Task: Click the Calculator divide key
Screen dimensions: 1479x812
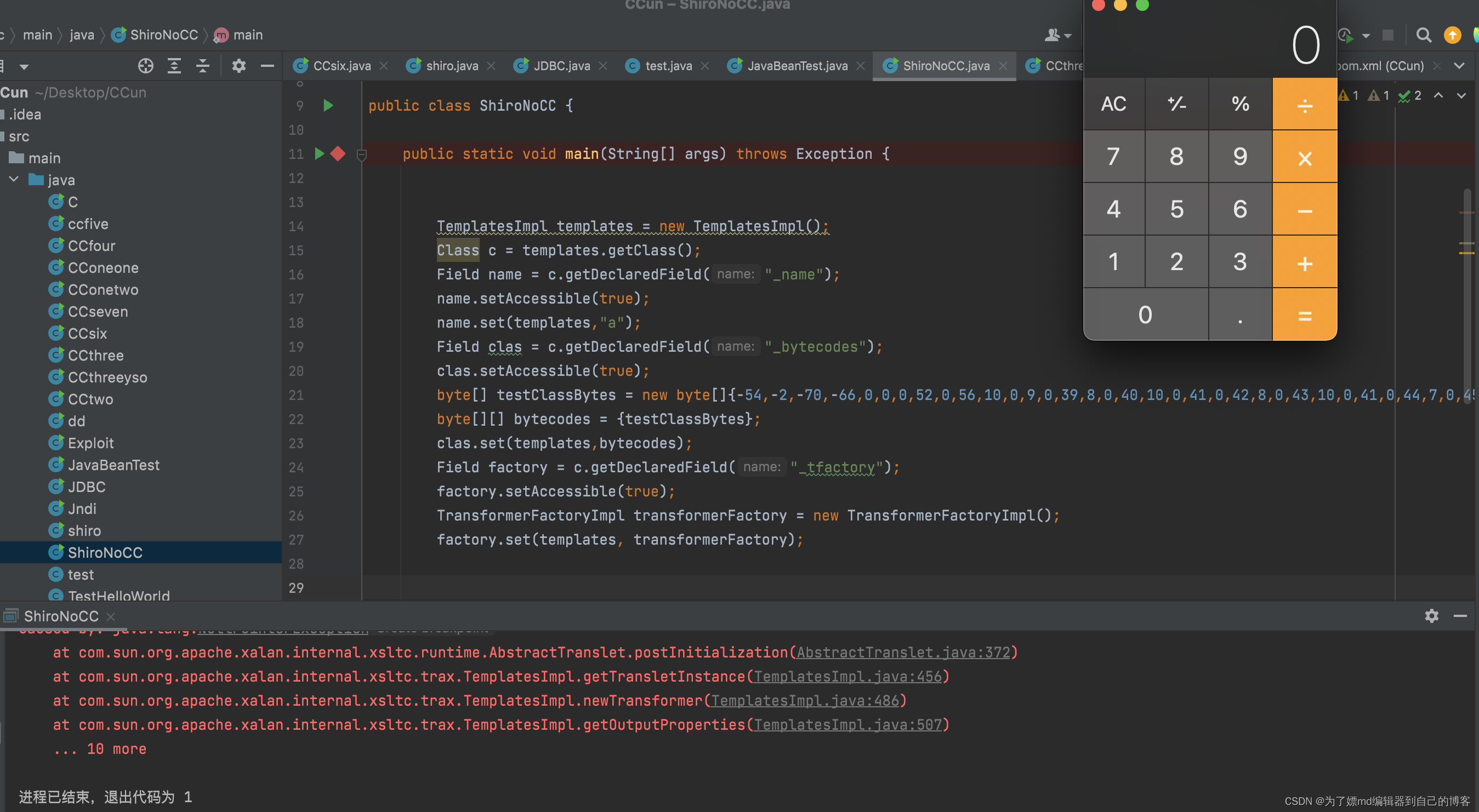Action: (1305, 104)
